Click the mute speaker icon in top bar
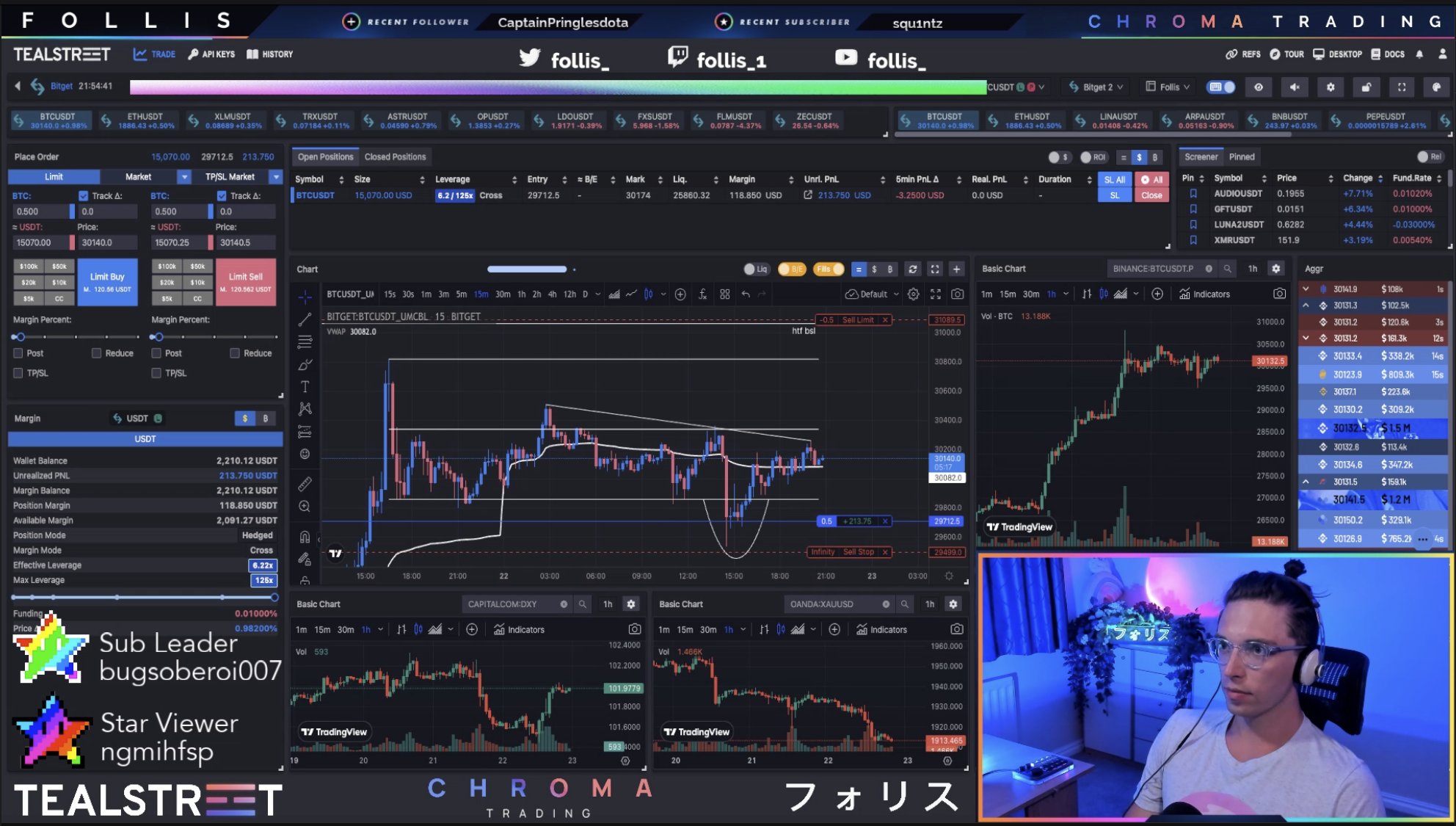 coord(1295,87)
